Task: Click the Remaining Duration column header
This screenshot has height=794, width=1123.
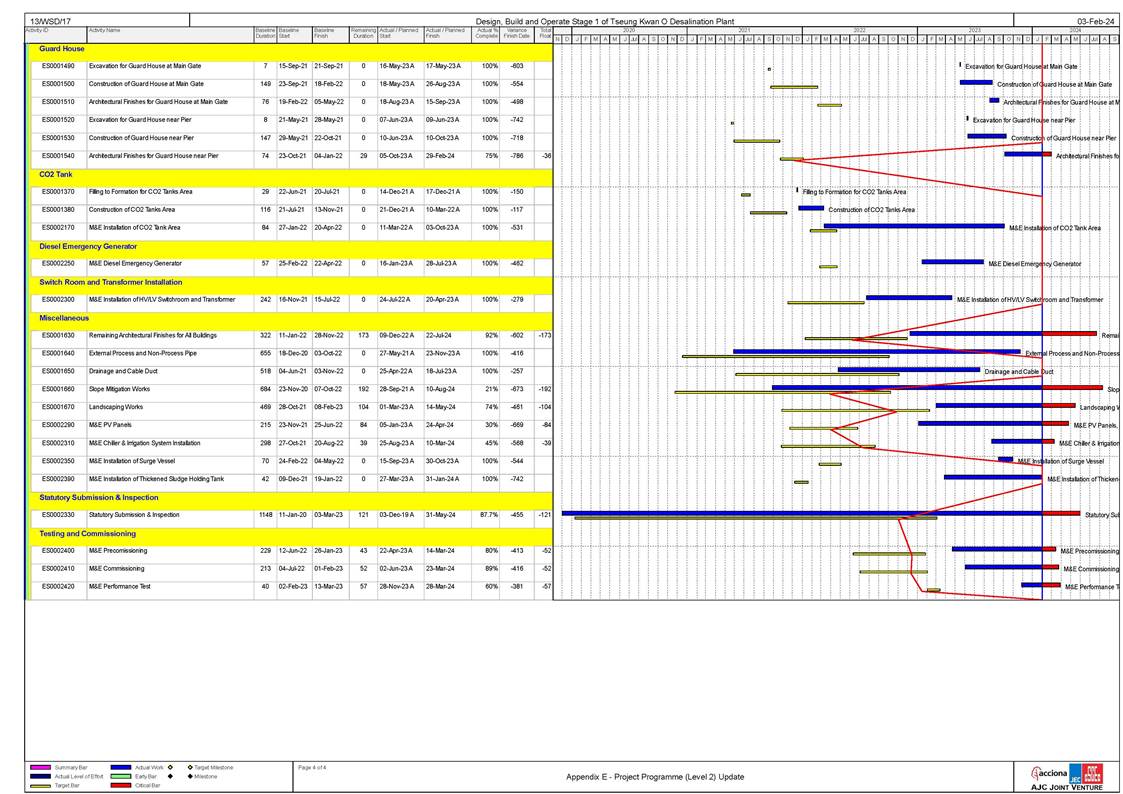Action: click(x=362, y=34)
